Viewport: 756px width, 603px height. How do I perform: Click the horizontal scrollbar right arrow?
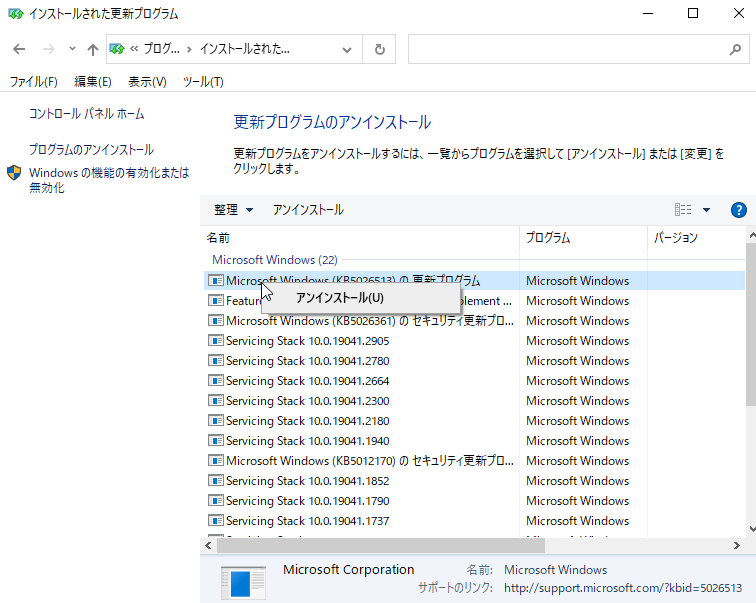737,546
